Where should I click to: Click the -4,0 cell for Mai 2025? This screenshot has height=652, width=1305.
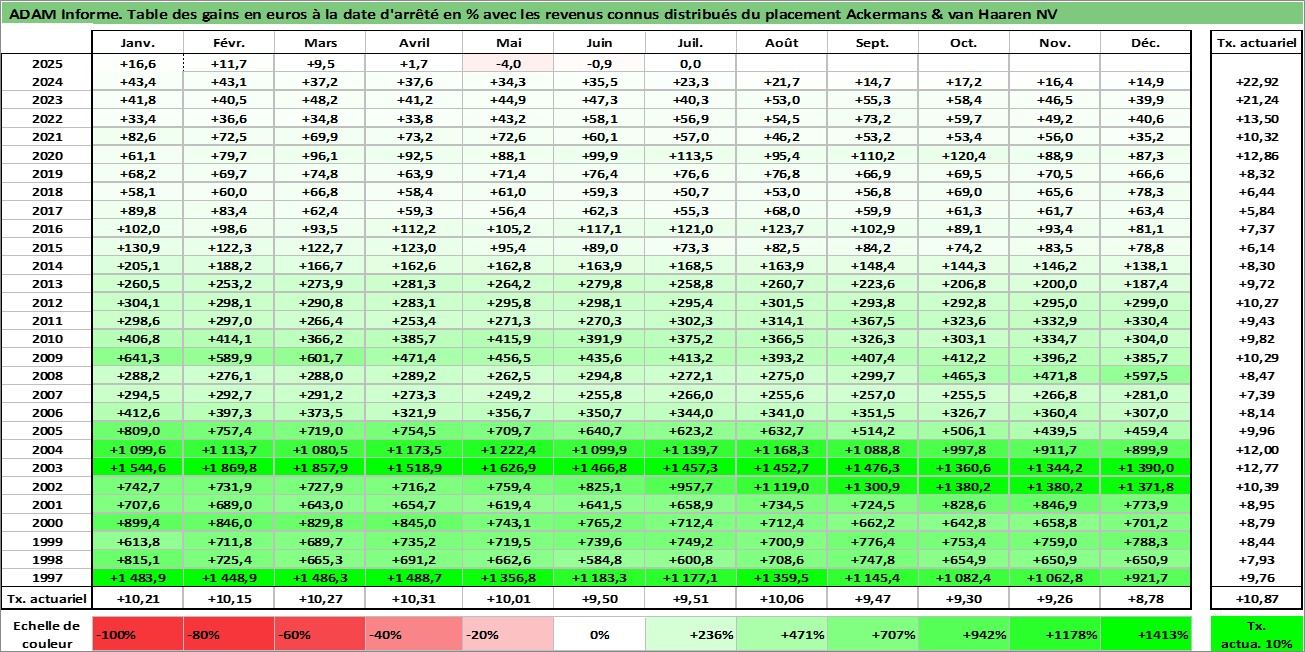(507, 63)
